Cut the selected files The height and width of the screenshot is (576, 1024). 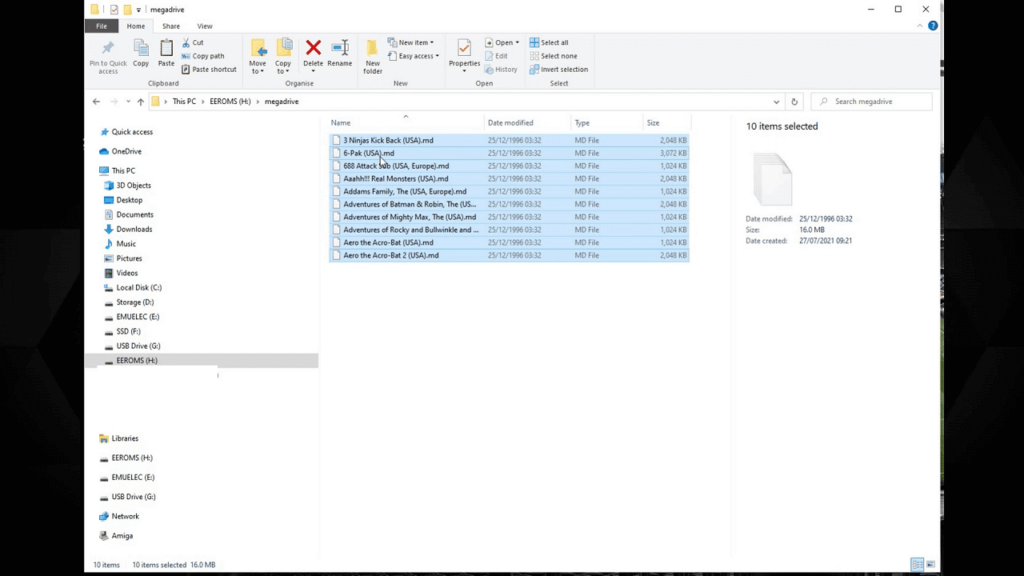(193, 42)
